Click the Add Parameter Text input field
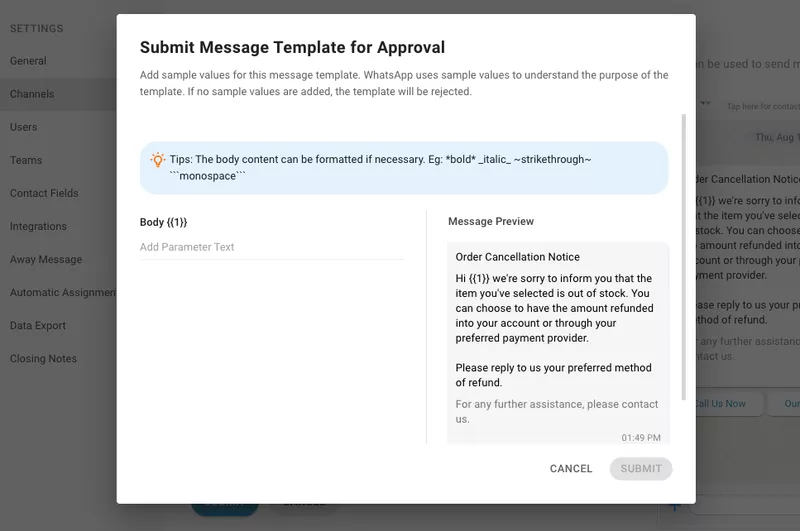This screenshot has height=531, width=800. click(x=272, y=247)
